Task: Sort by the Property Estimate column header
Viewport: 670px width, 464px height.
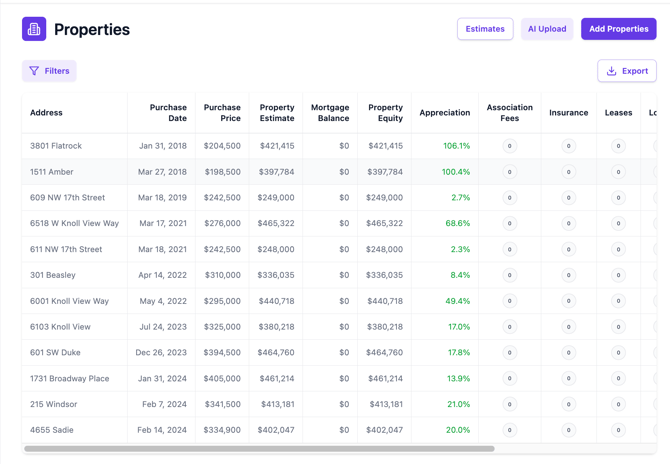Action: [277, 113]
